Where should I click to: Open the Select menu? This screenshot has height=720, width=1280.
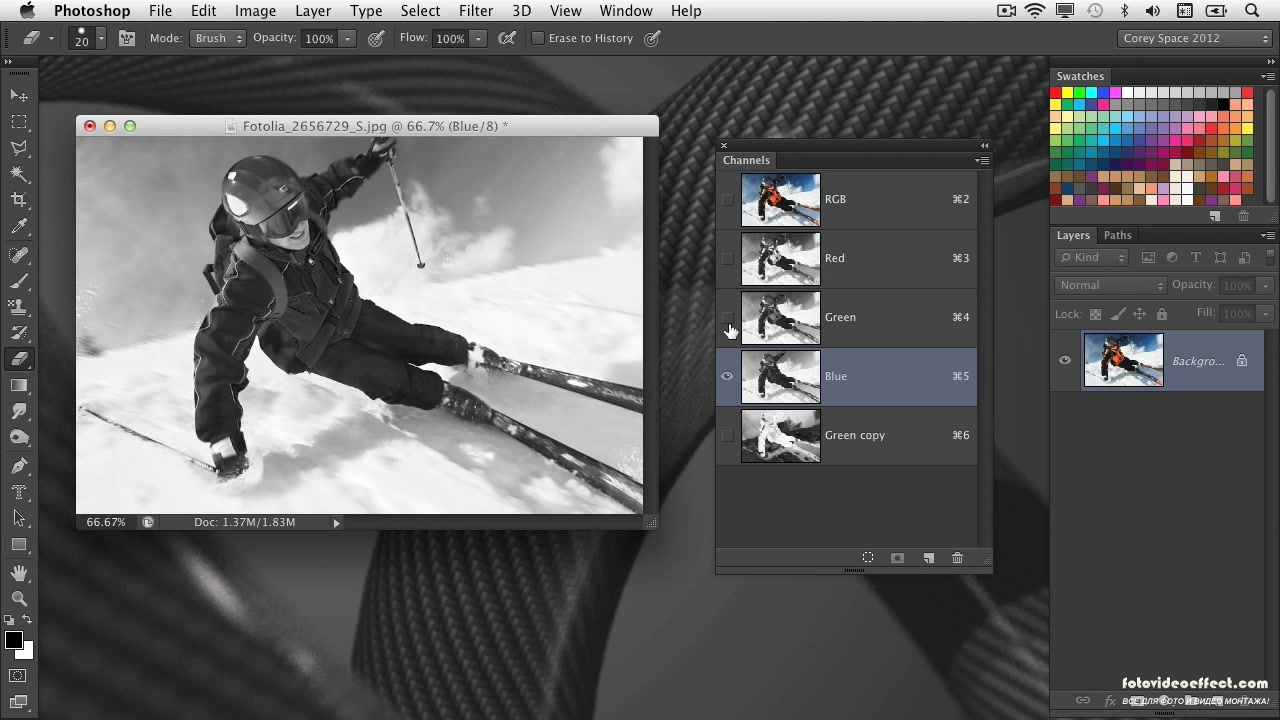coord(420,11)
